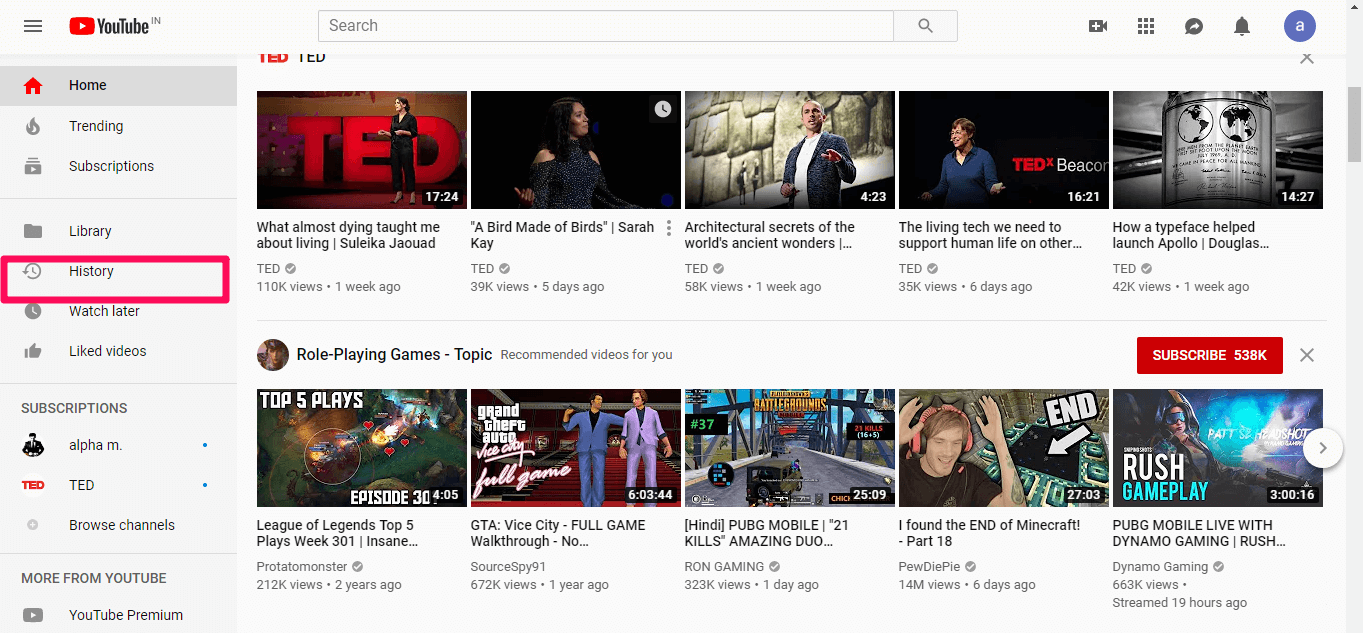Open the account avatar menu
The image size is (1363, 633).
(x=1300, y=26)
